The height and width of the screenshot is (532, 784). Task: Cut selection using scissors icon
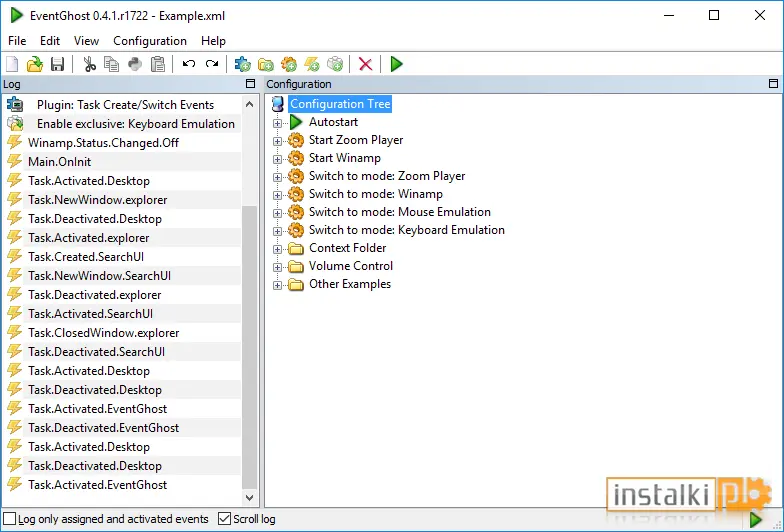point(90,64)
